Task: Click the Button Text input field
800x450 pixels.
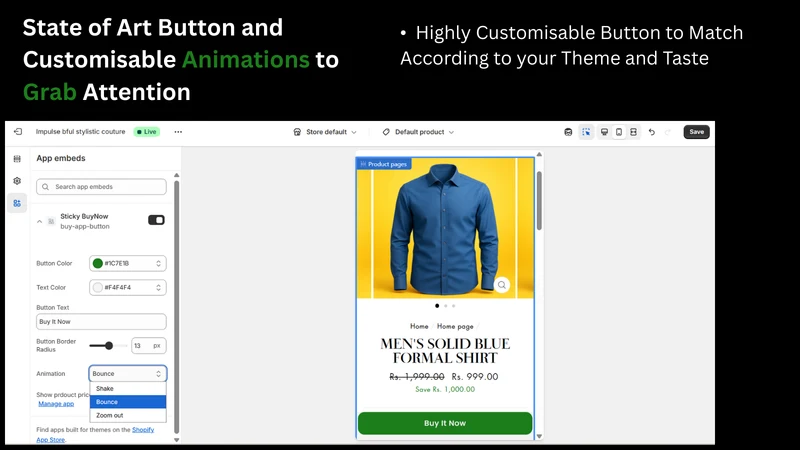Action: pos(101,321)
